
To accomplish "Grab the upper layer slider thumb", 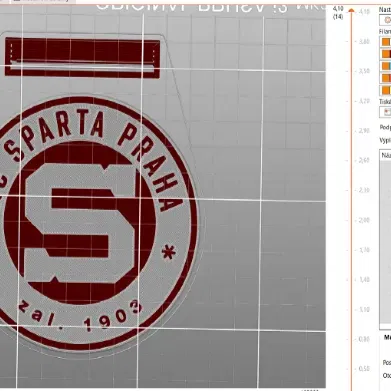I will [x=351, y=11].
